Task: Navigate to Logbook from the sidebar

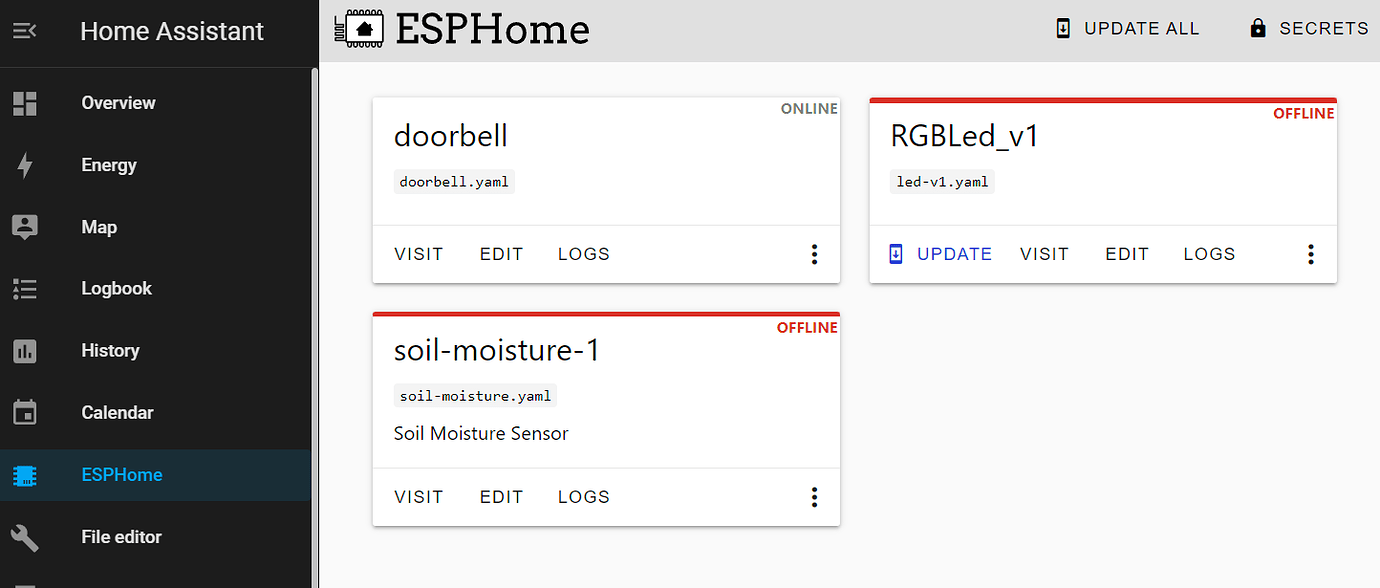Action: point(116,288)
